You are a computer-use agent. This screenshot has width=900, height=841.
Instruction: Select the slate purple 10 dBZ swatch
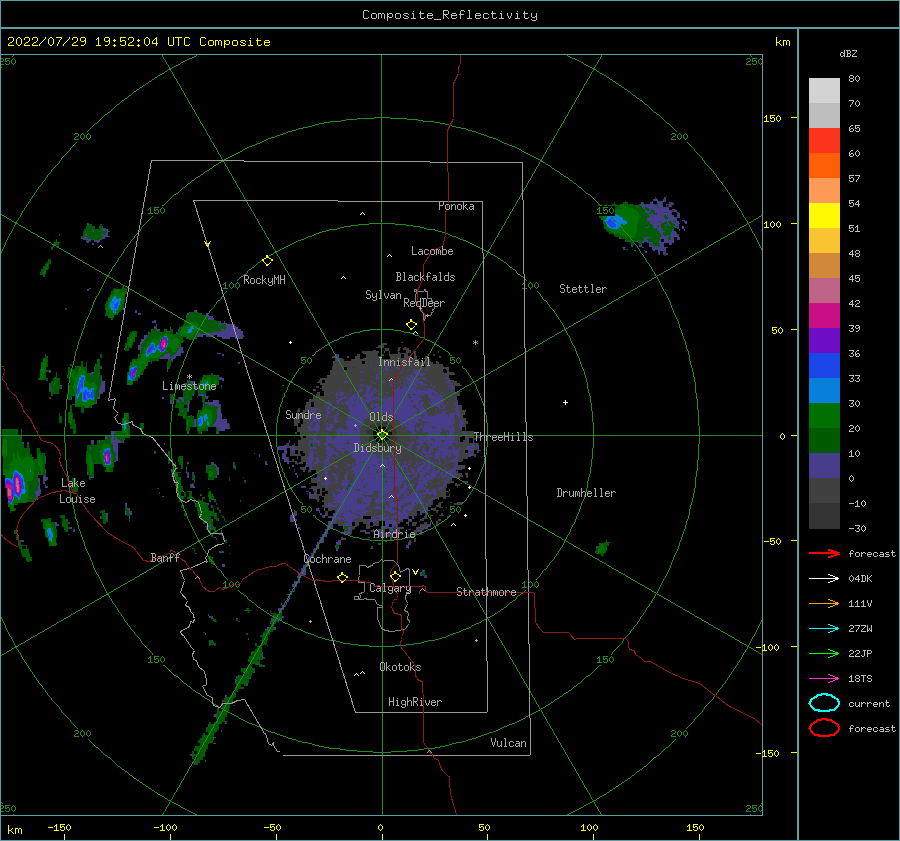coord(824,465)
